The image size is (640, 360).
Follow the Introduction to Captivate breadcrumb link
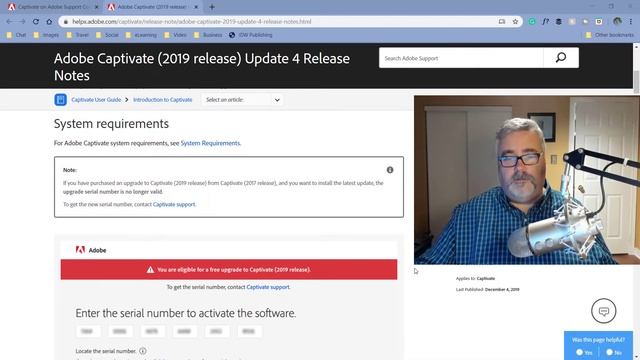coord(162,100)
